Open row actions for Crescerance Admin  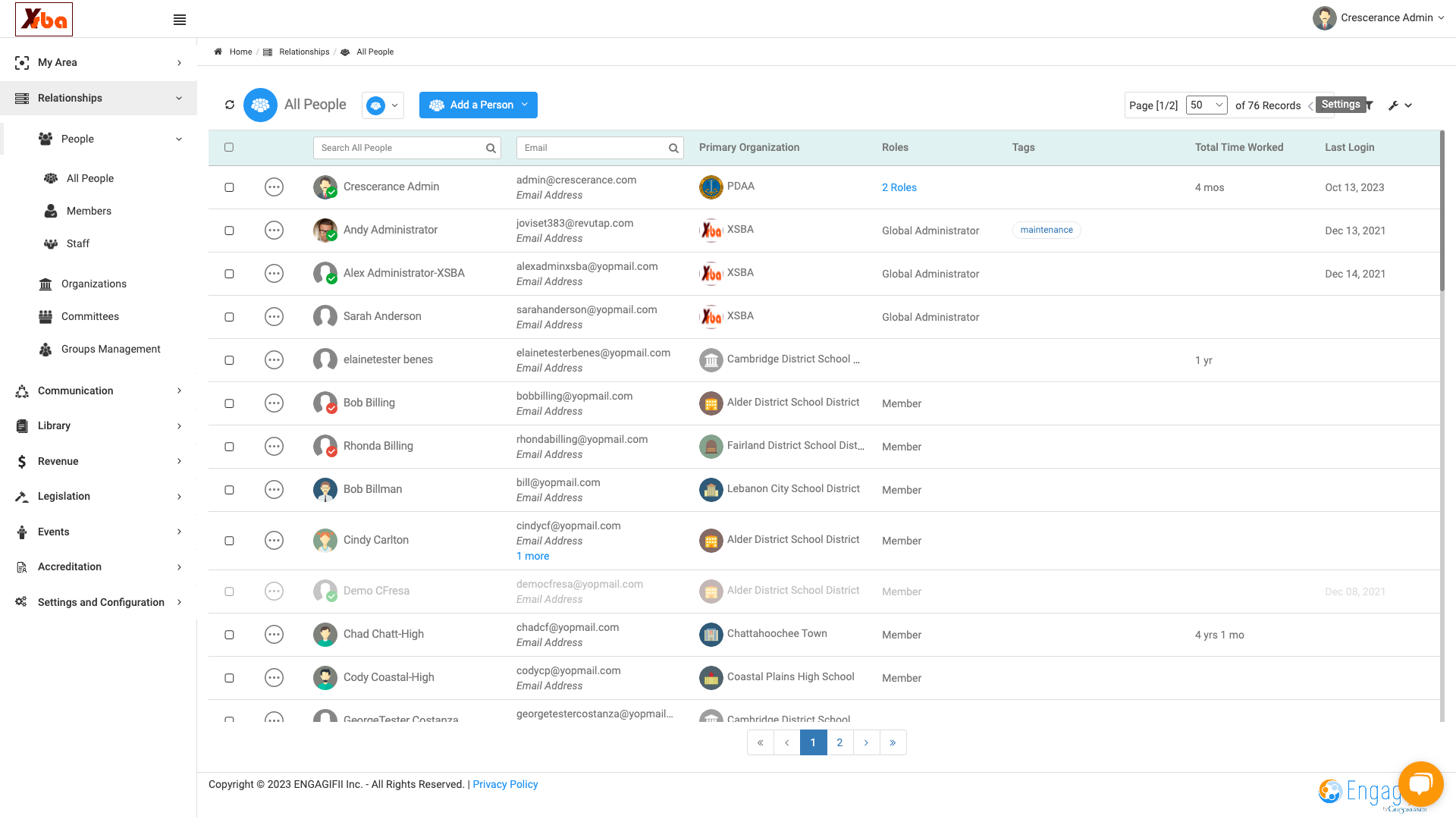[x=275, y=187]
